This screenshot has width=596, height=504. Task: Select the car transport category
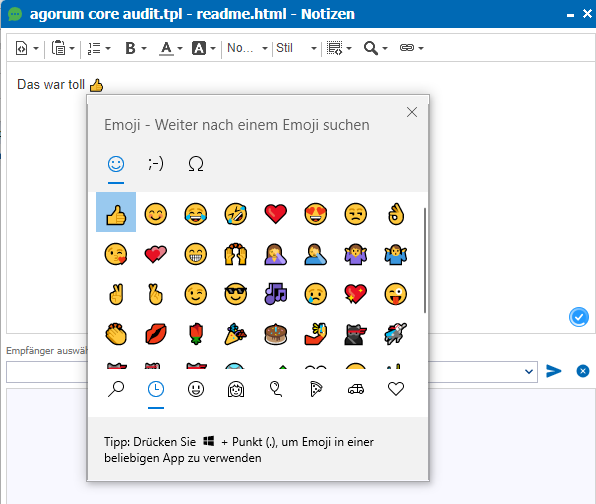(356, 389)
